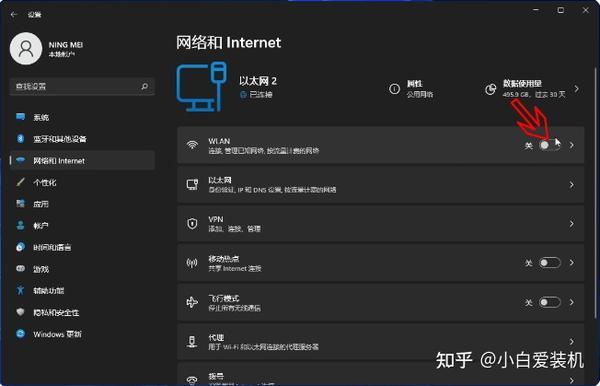Screen dimensions: 600x386
Task: Click the System monitor icon
Action: pos(21,117)
